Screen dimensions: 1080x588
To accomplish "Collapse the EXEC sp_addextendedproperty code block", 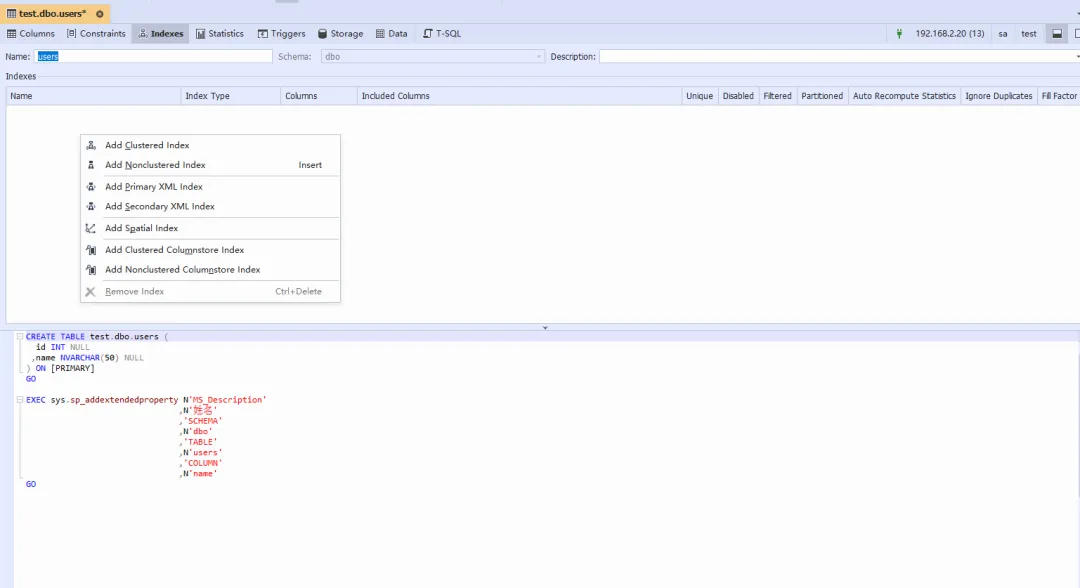I will pos(20,400).
